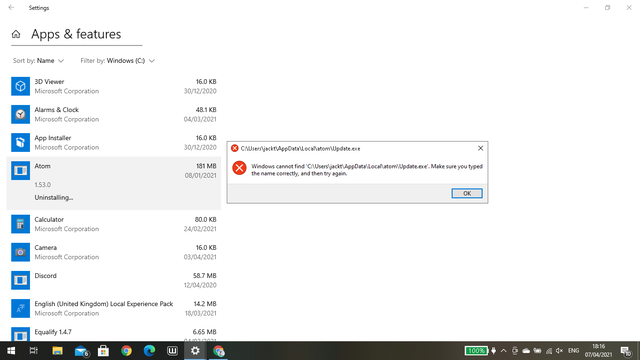Select the Calculator entry name

49,220
